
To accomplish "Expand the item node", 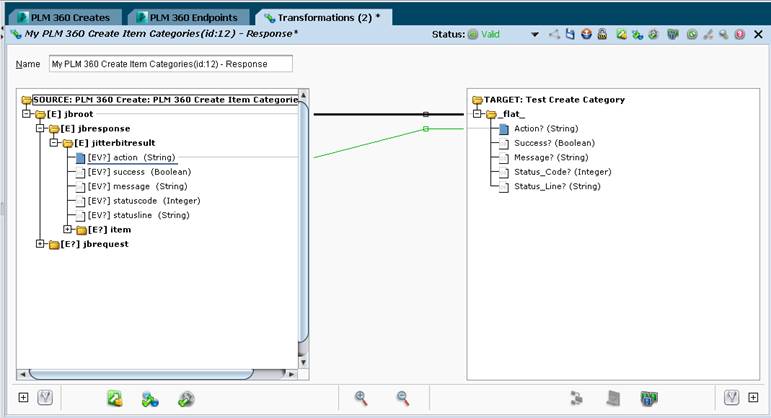I will (x=67, y=230).
